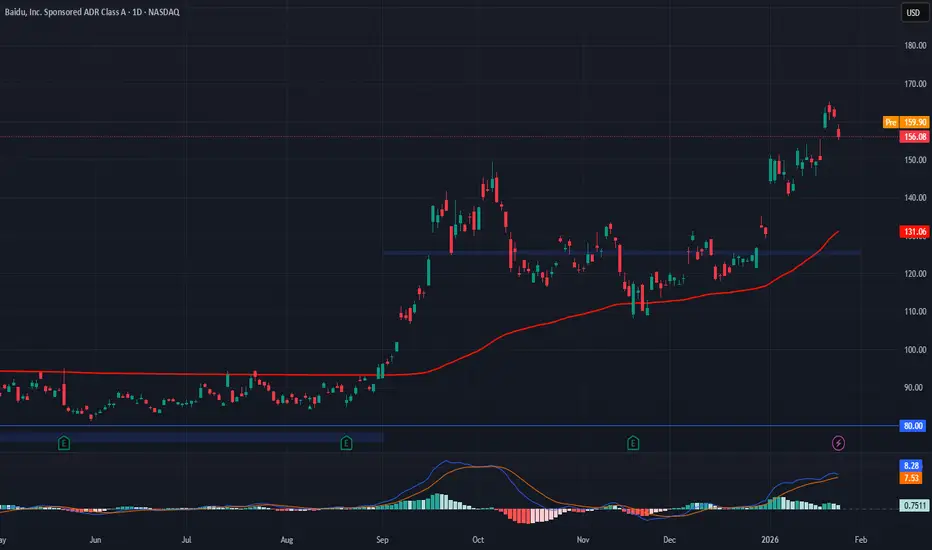
Task: Select the shaded support zone near 125
Action: 622,253
